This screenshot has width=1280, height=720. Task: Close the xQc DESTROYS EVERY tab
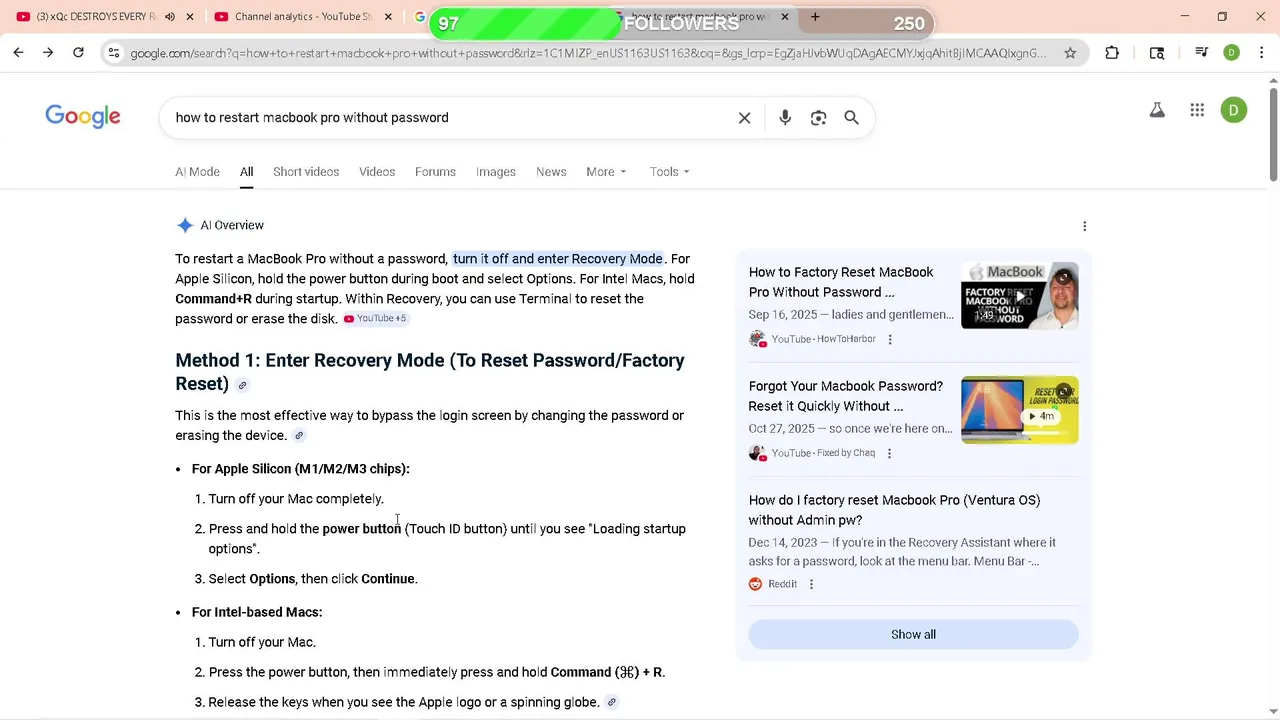190,17
